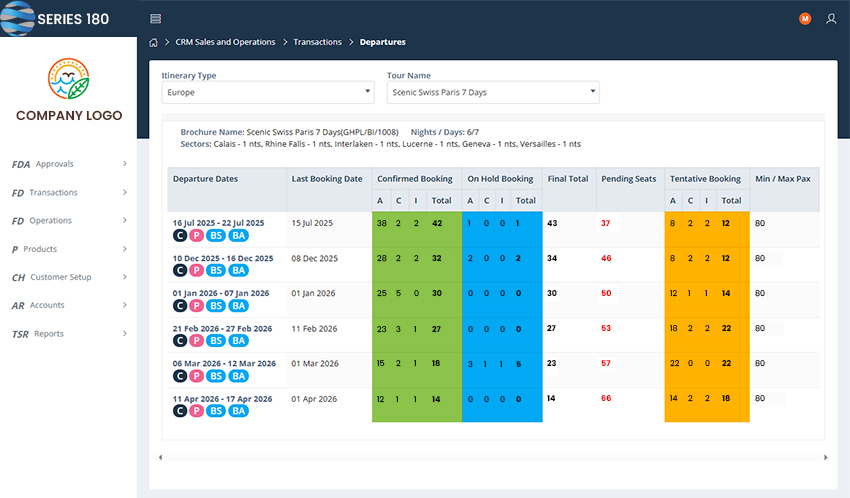
Task: Click the BS badge for 06 Mar 2026 departure
Action: [x=215, y=376]
